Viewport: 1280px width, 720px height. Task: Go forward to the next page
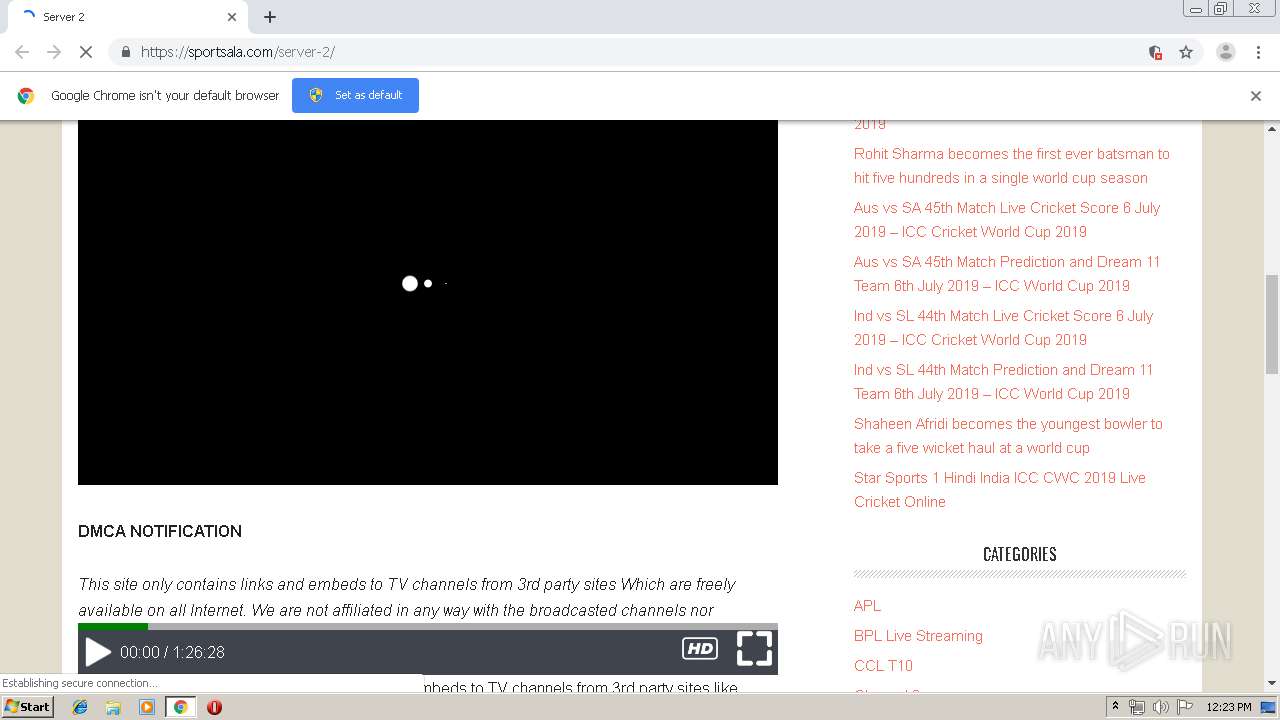pos(54,52)
